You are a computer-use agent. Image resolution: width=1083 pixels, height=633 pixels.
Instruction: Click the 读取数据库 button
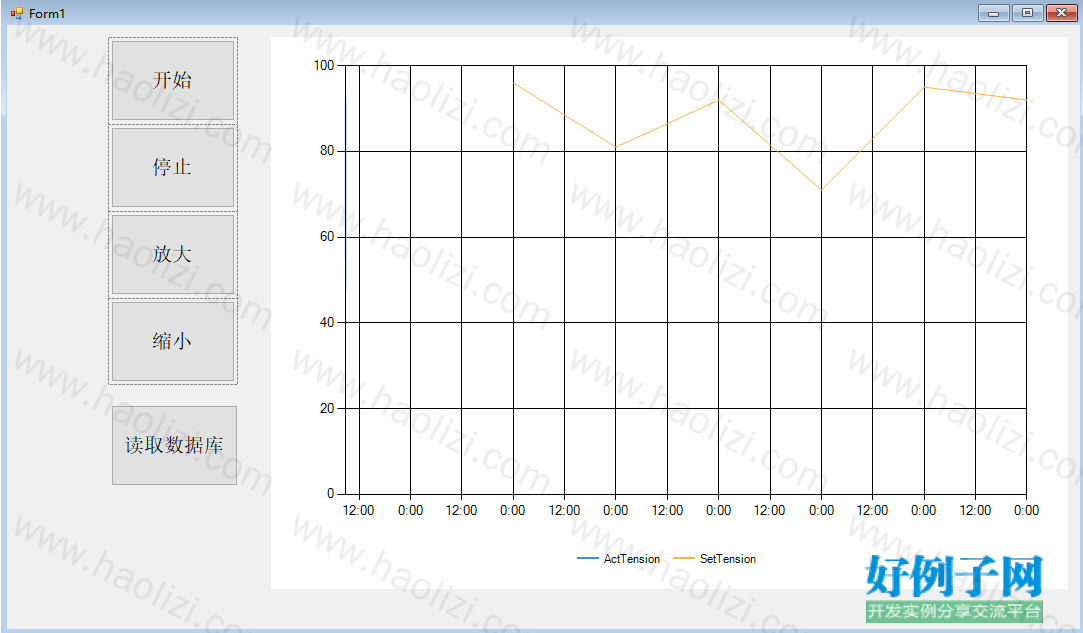click(174, 445)
